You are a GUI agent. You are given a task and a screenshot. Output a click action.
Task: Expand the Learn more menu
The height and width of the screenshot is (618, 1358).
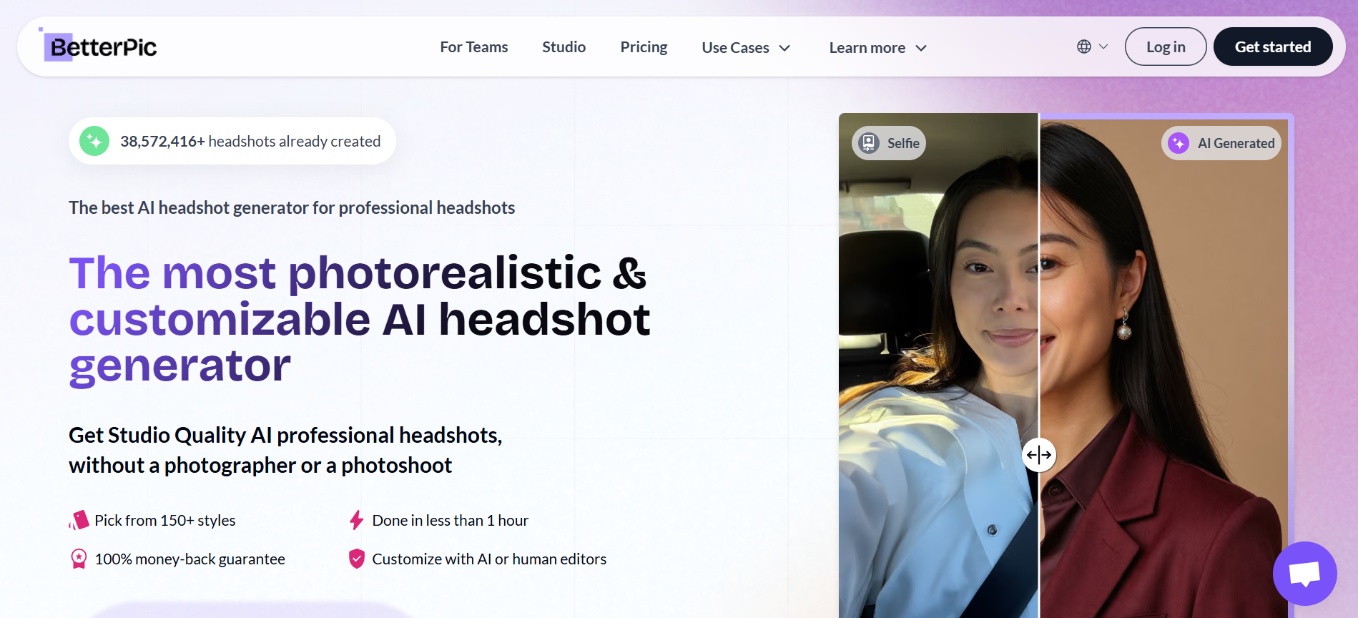coord(878,47)
